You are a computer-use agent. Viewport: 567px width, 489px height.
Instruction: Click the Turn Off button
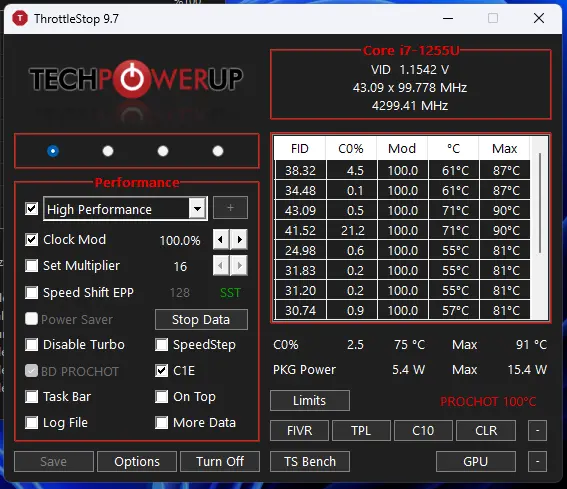220,462
